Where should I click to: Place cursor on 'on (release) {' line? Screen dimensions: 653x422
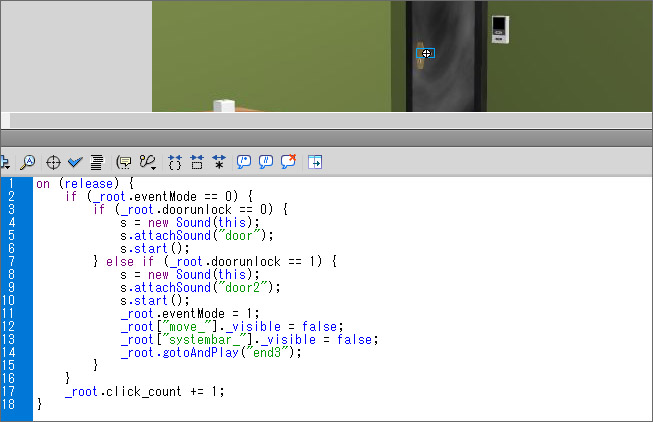85,183
